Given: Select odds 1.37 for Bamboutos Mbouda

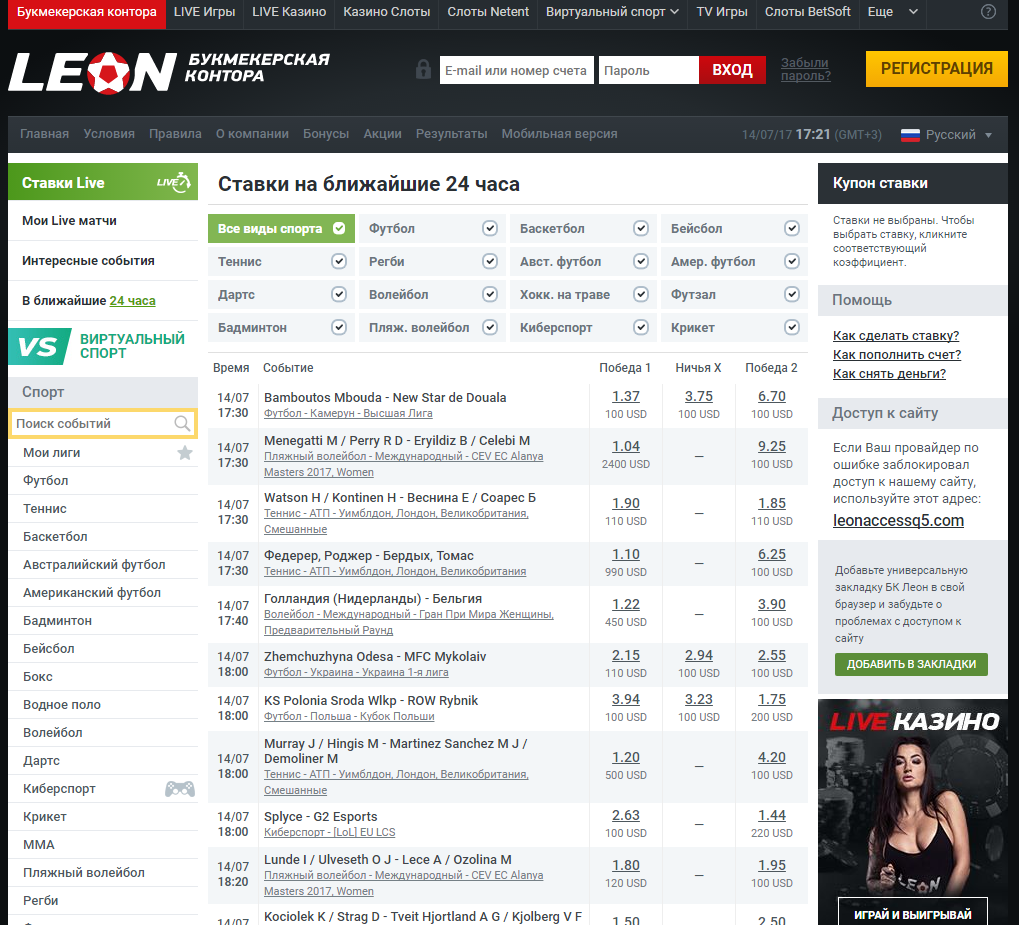Looking at the screenshot, I should pos(626,397).
